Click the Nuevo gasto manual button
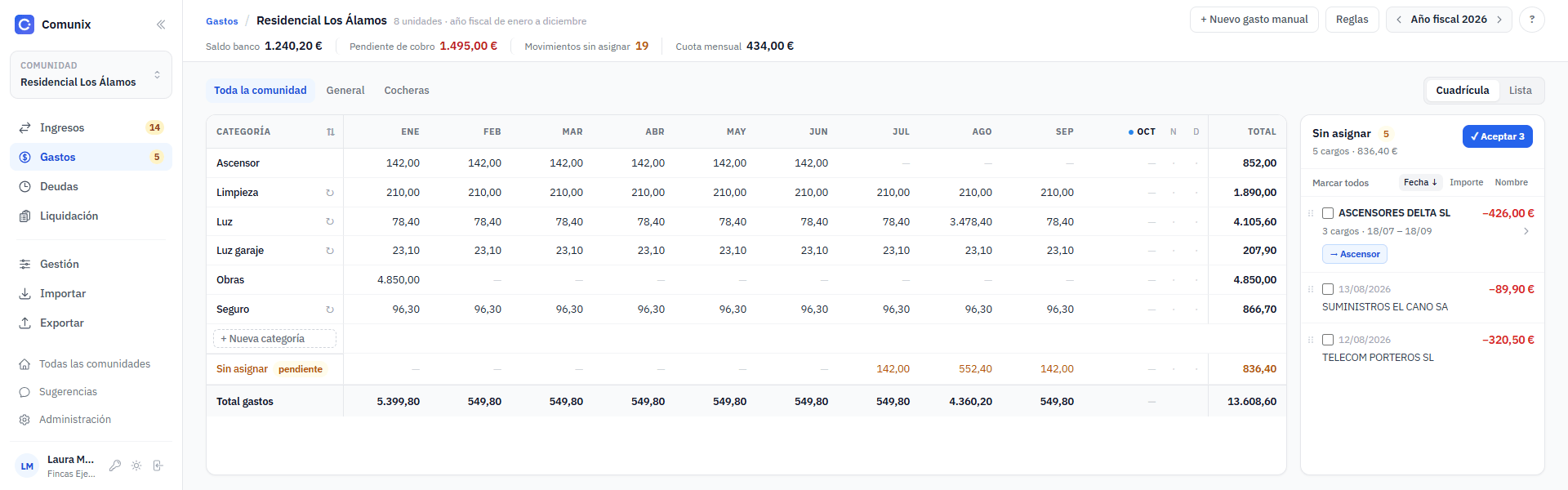1568x490 pixels. click(1254, 20)
